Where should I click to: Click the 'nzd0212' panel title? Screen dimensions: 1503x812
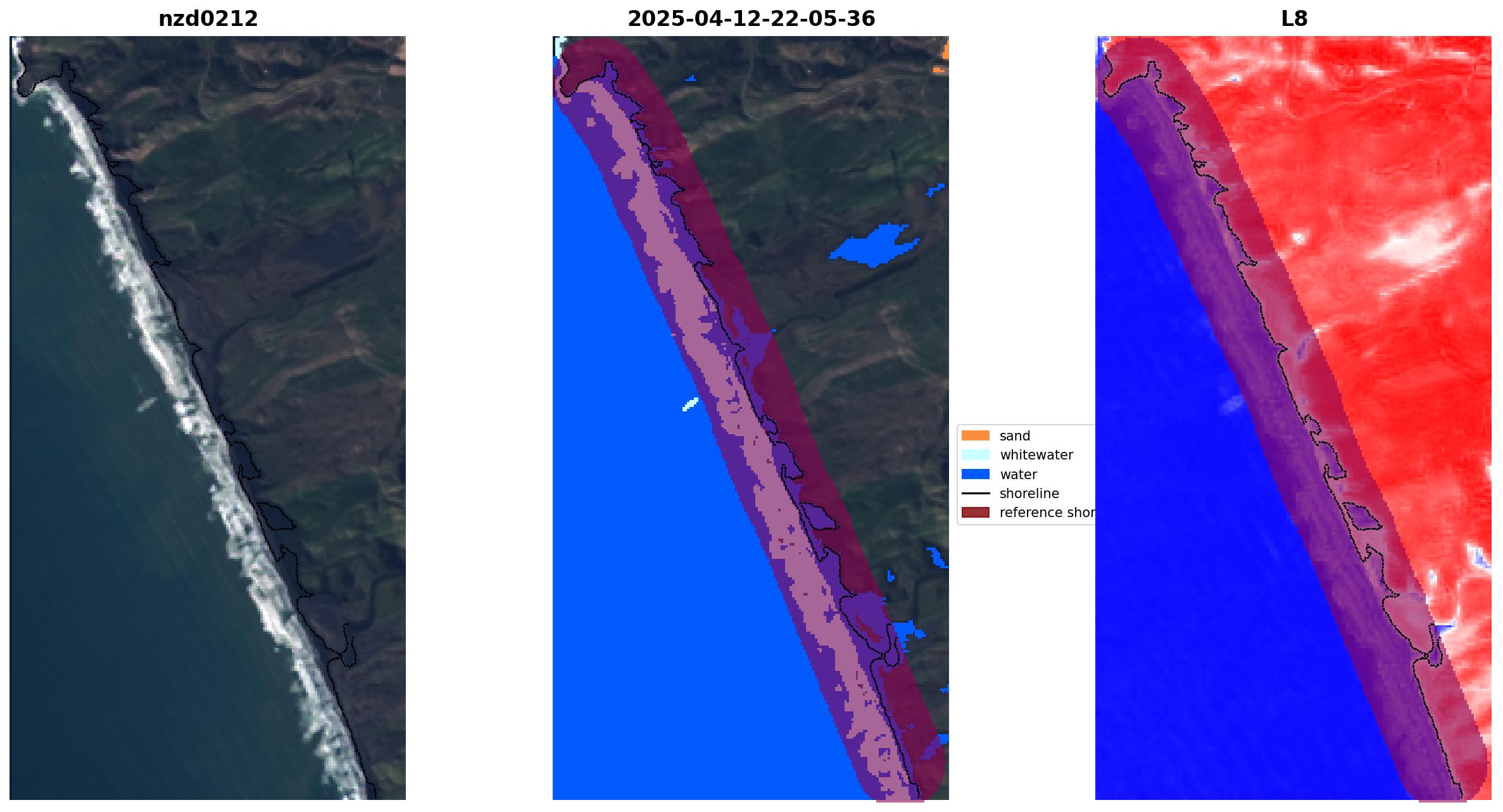[x=208, y=19]
